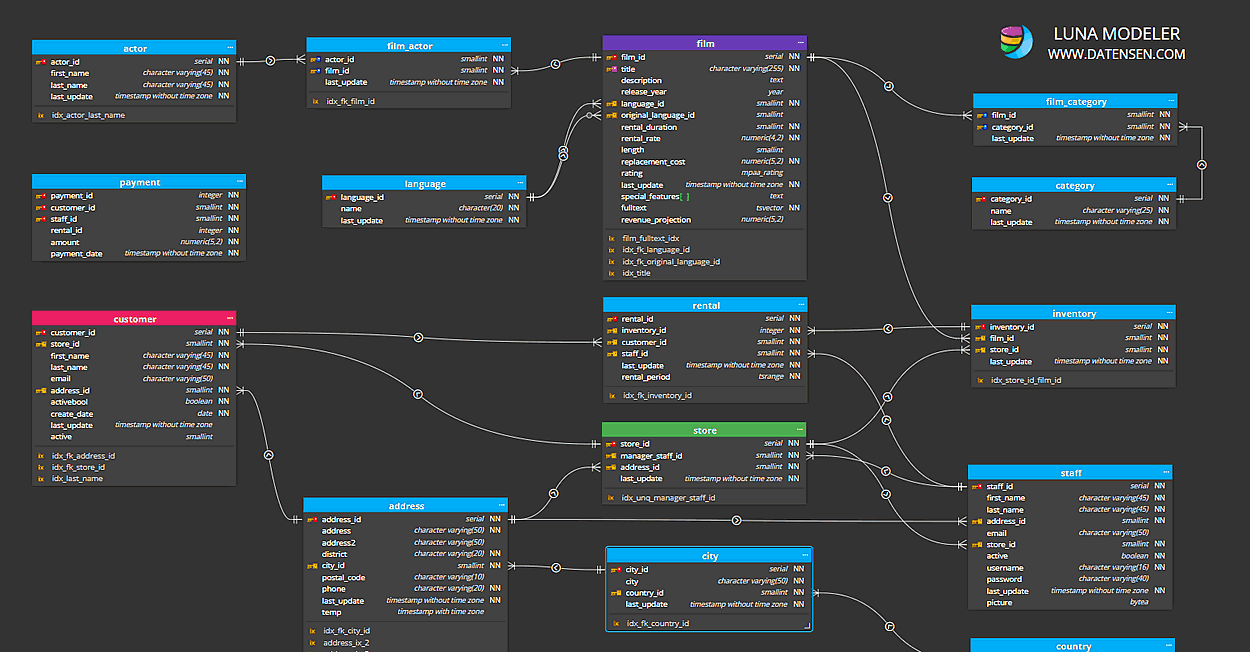The width and height of the screenshot is (1250, 652).
Task: Click the ix icon for film_fulltext_idx index
Action: (610, 236)
